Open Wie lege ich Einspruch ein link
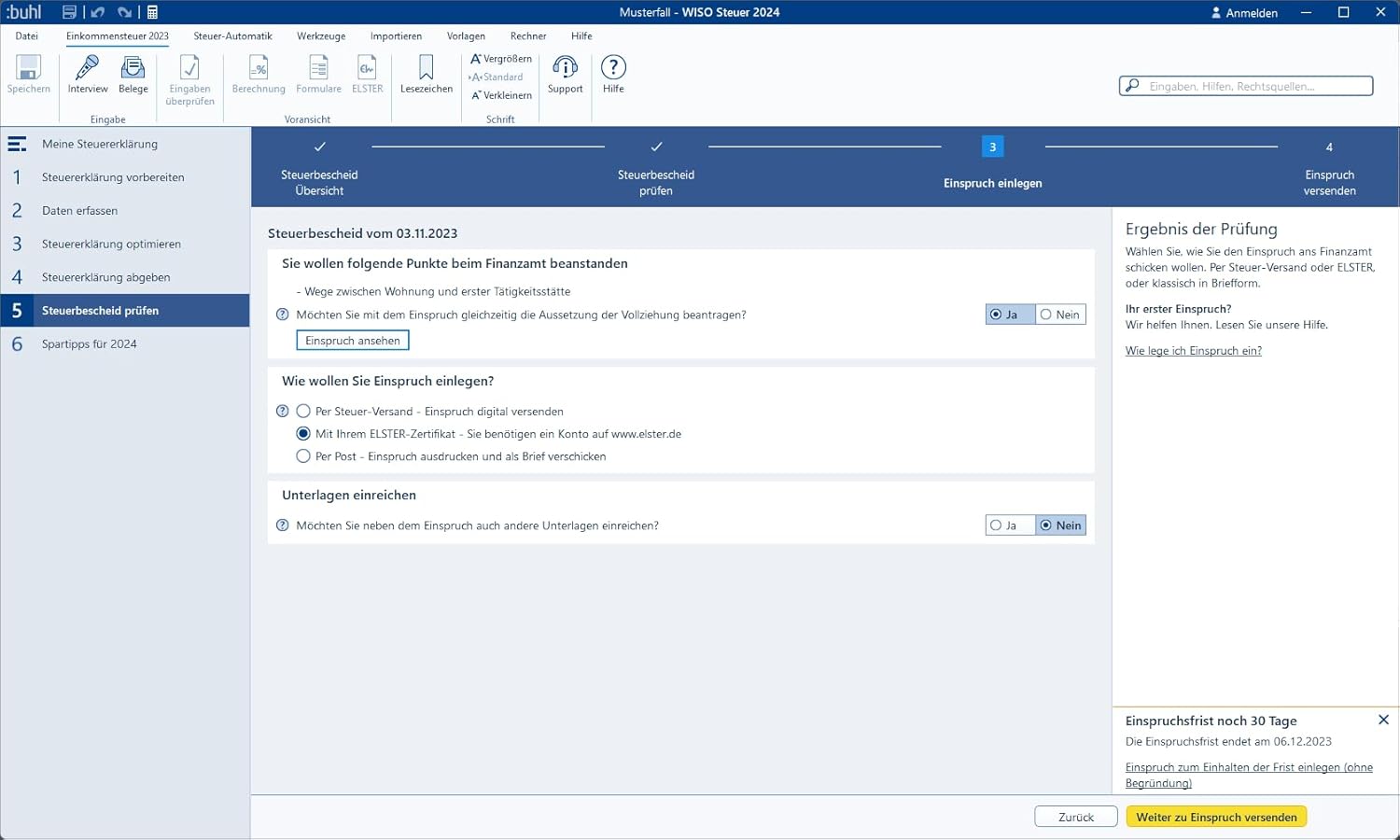Screen dimensions: 1400x840 coord(1194,351)
